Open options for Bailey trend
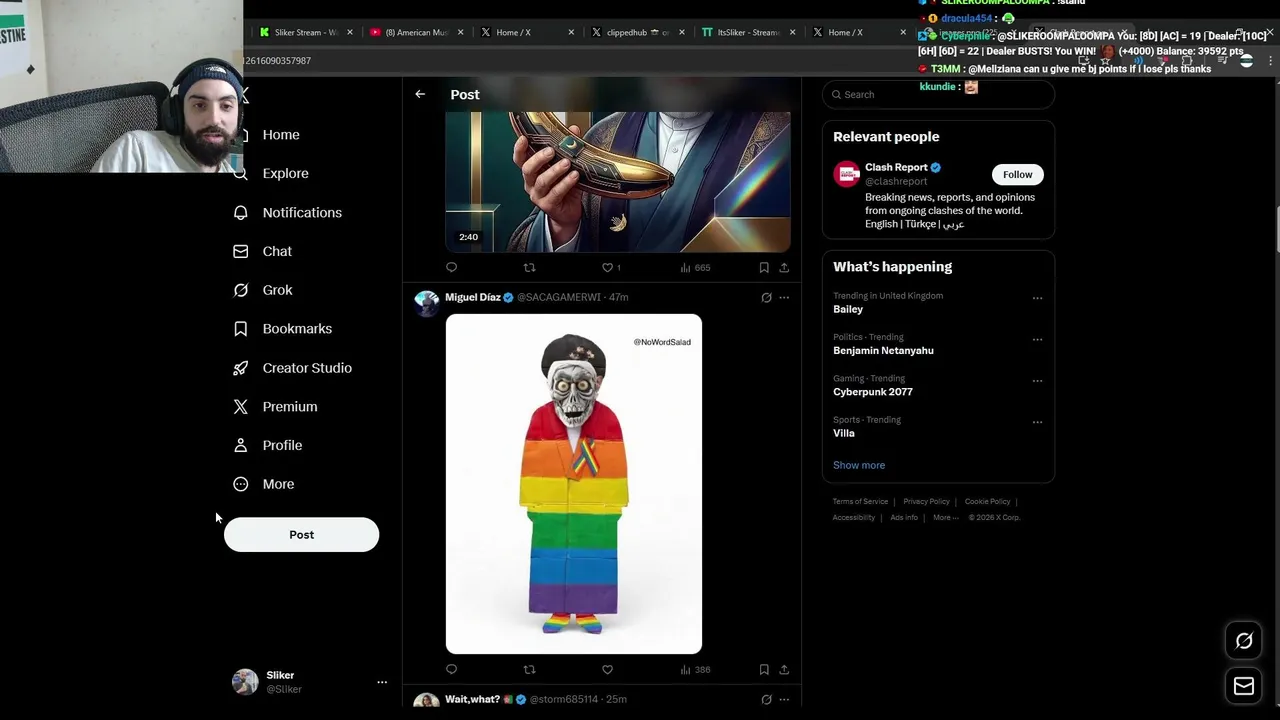 point(1037,298)
